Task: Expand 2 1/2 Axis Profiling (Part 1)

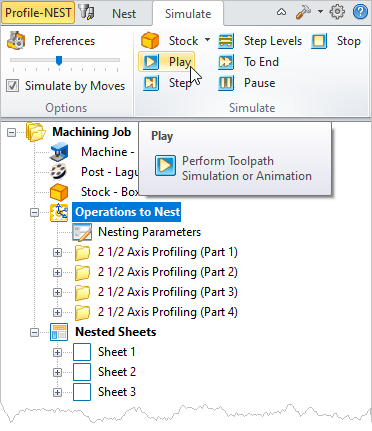Action: pyautogui.click(x=57, y=252)
